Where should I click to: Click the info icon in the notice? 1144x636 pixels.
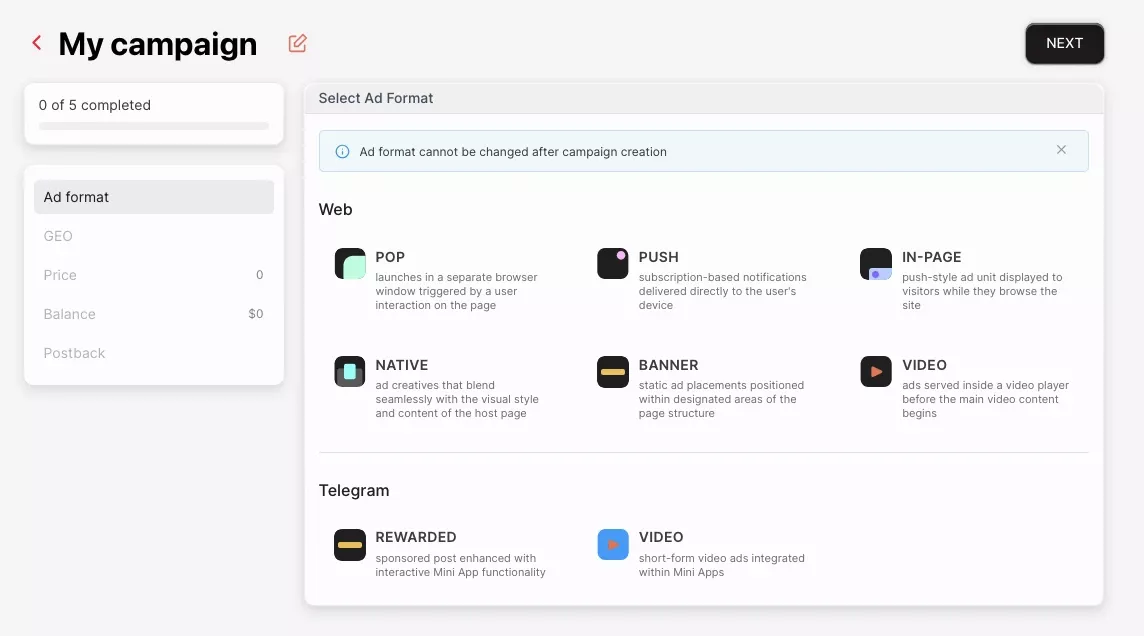click(342, 152)
